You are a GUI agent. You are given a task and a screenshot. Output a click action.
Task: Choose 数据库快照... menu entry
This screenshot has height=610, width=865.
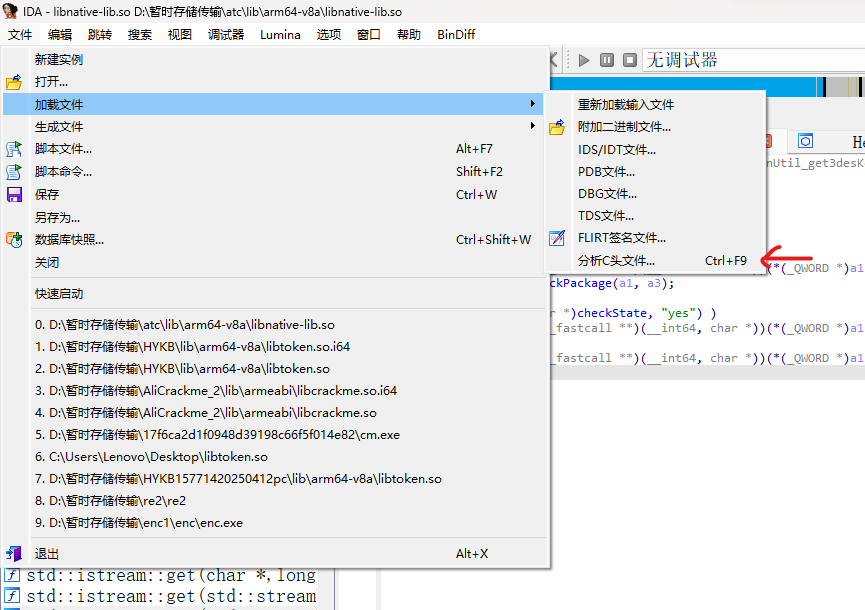coord(273,239)
